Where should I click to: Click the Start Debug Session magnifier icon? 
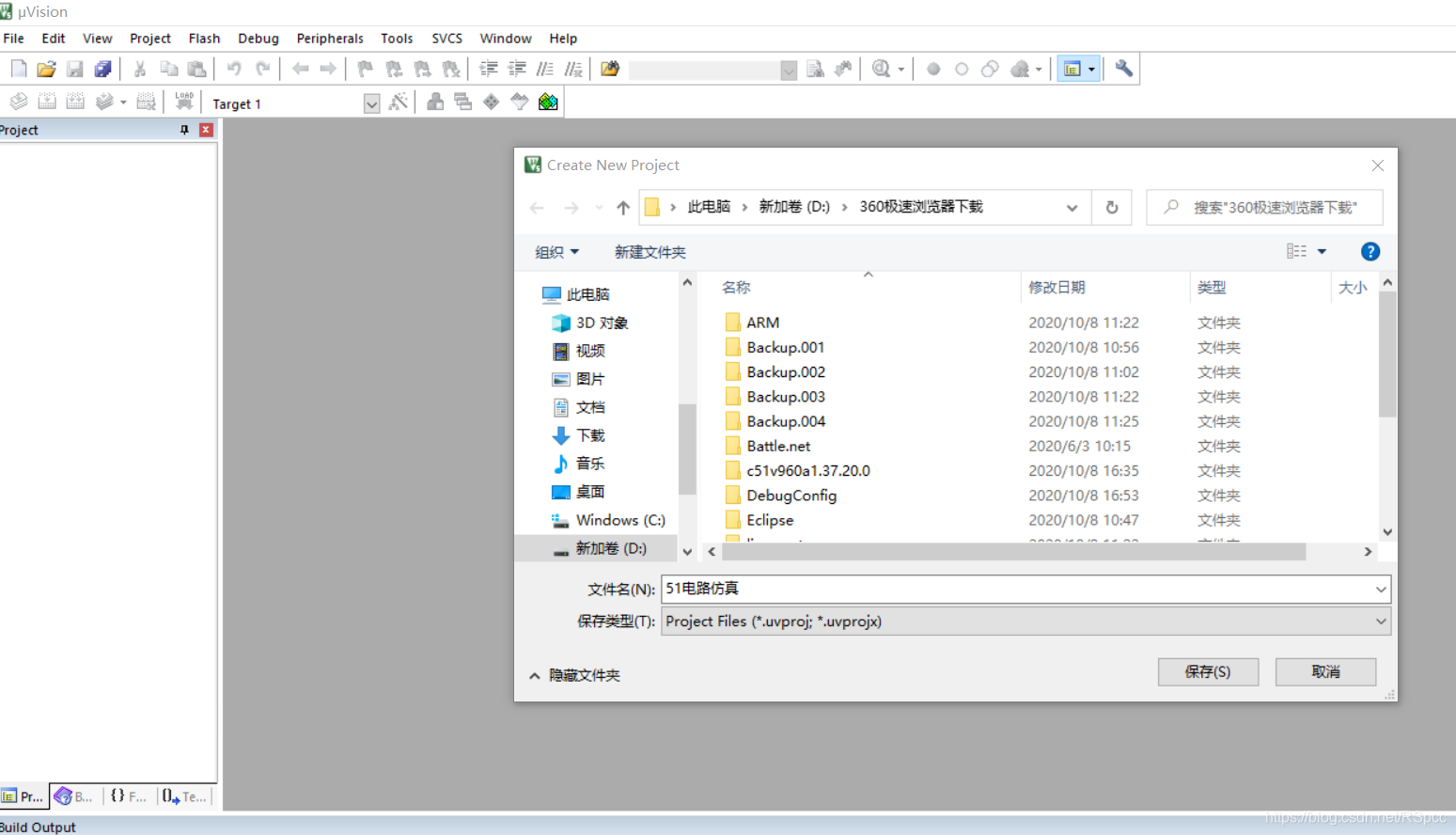(x=881, y=69)
